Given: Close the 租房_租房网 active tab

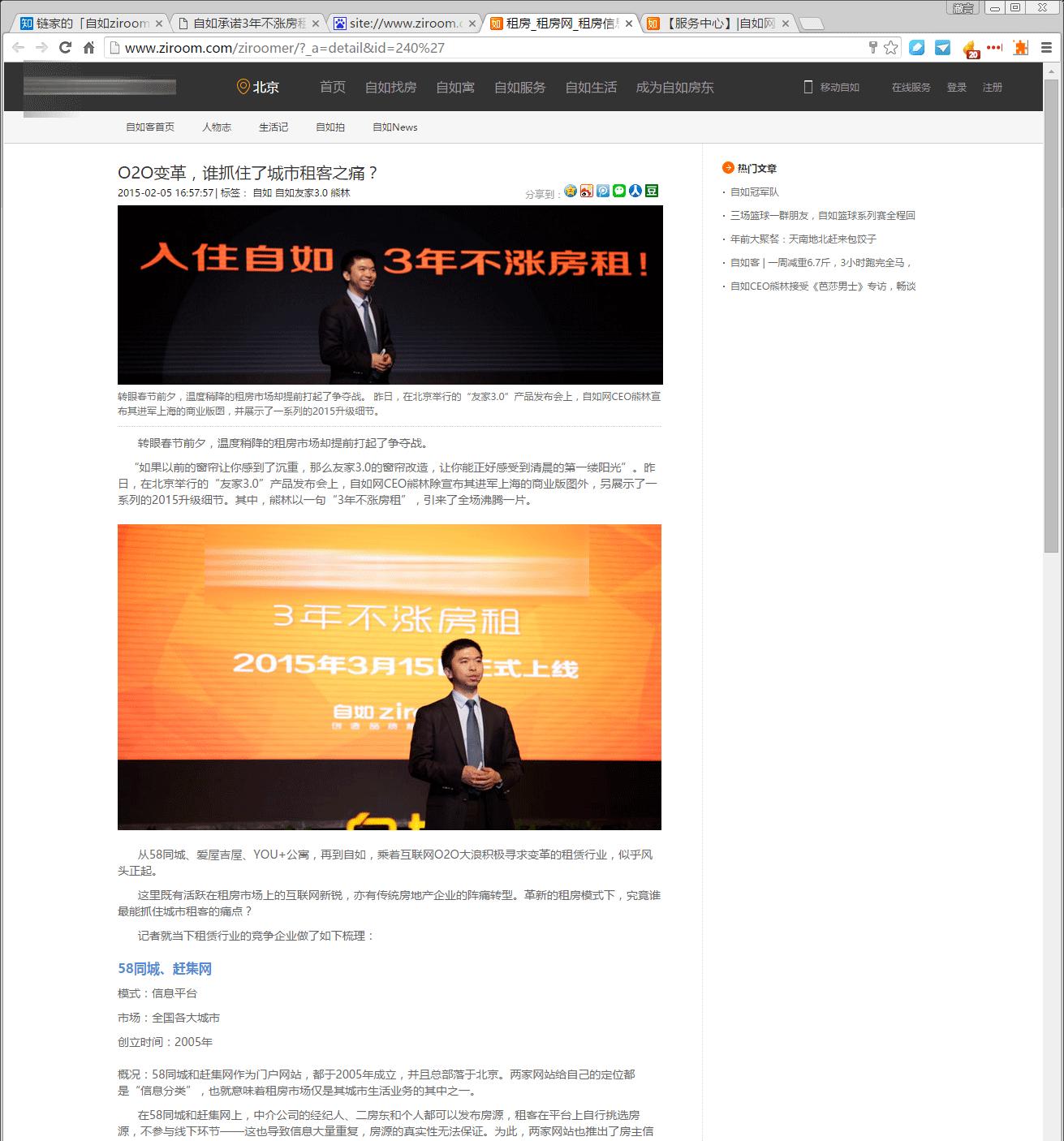Looking at the screenshot, I should [629, 24].
